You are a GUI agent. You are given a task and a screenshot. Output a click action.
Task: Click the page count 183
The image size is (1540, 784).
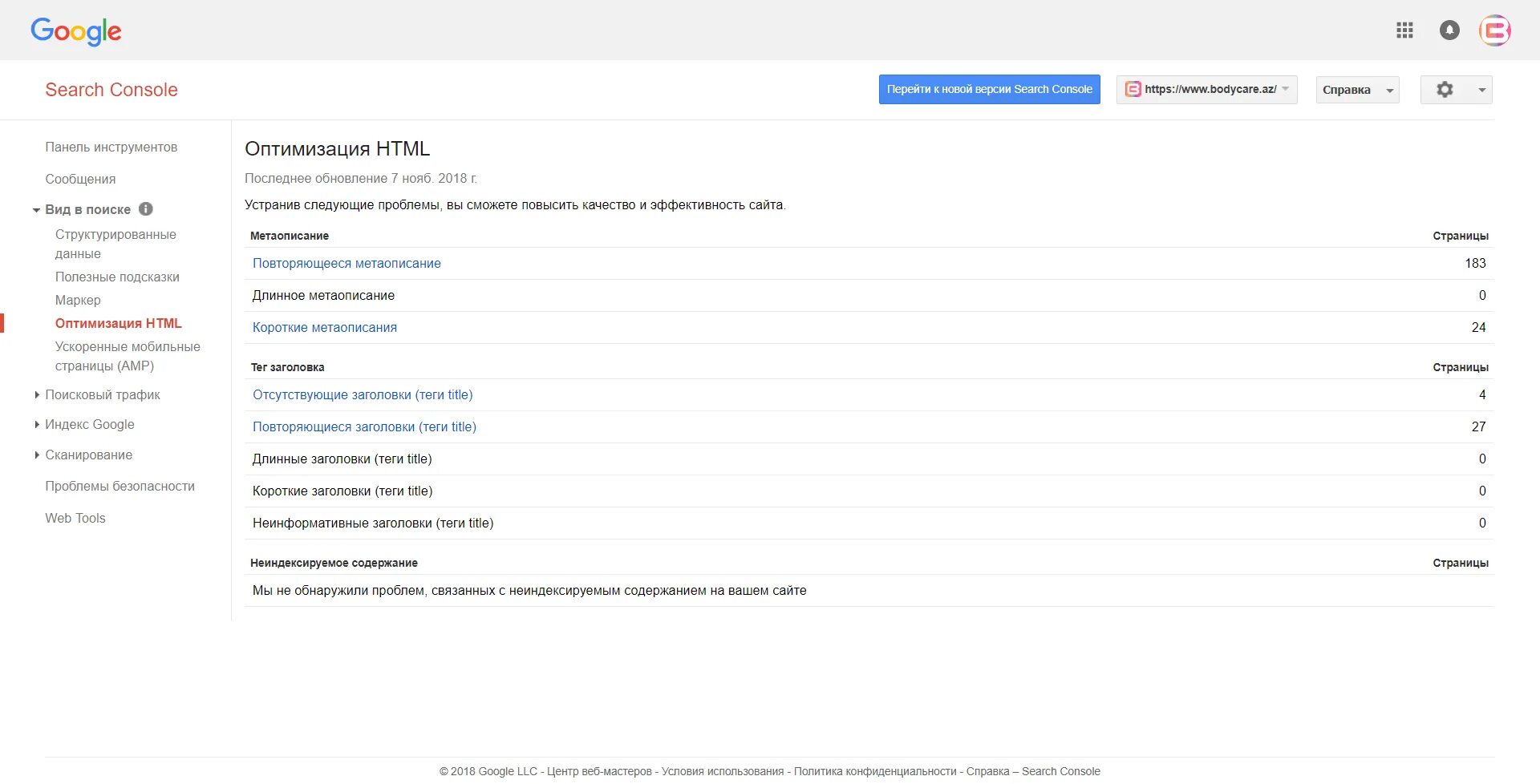point(1475,264)
